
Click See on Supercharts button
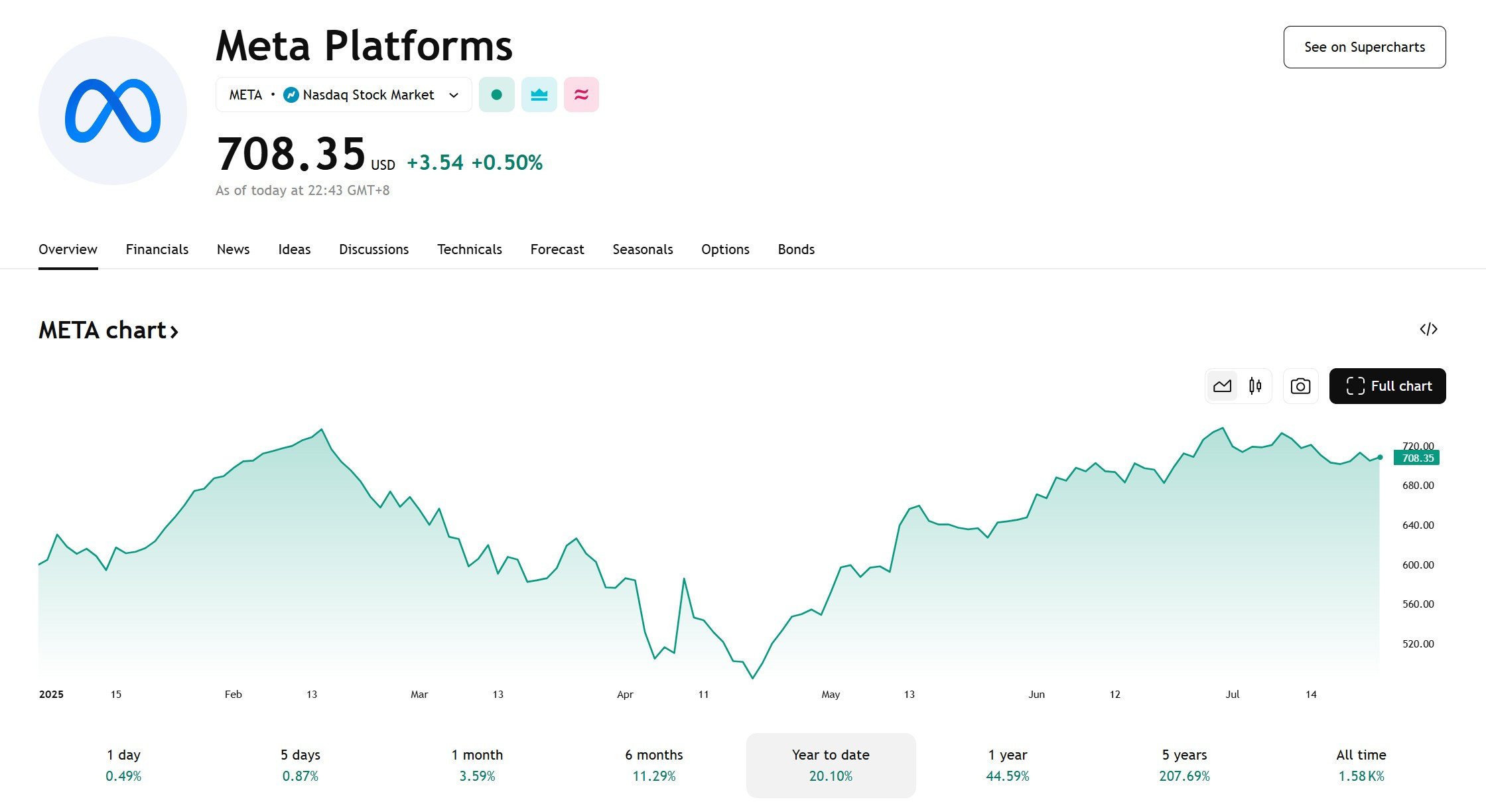click(x=1365, y=47)
